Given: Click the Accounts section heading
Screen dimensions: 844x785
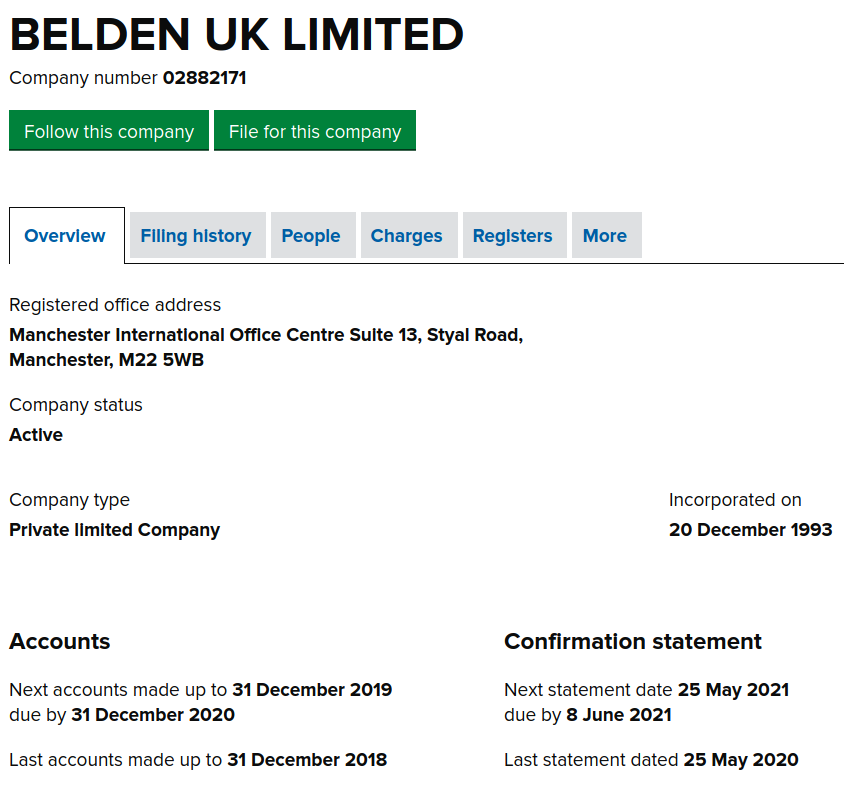Looking at the screenshot, I should click(x=60, y=642).
